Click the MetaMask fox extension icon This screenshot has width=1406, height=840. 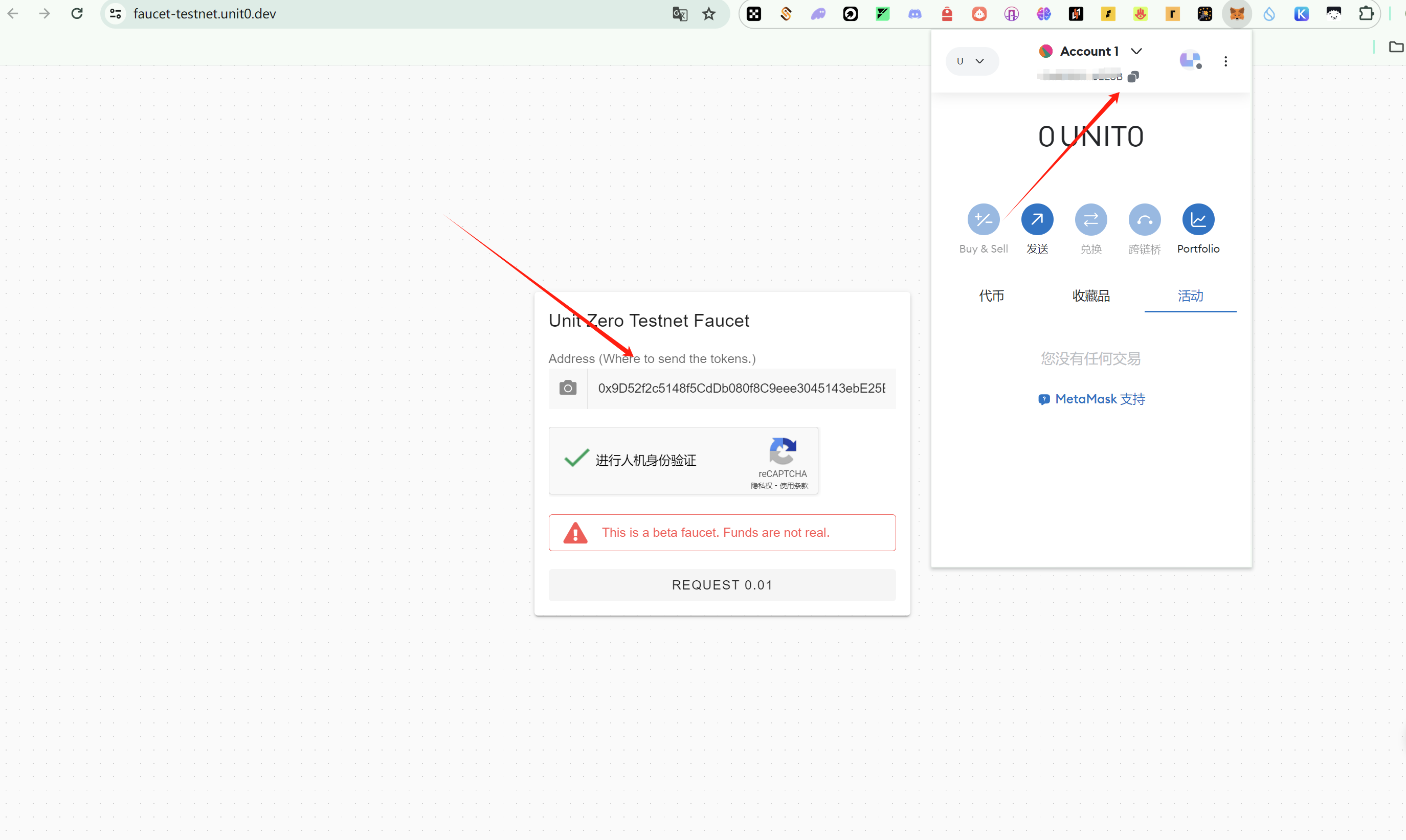1237,14
